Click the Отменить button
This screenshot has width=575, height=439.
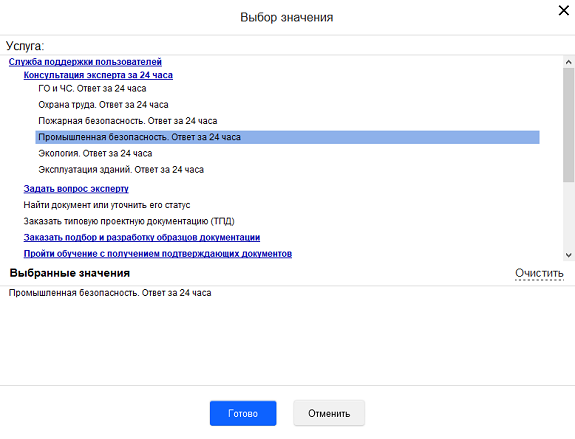click(329, 413)
